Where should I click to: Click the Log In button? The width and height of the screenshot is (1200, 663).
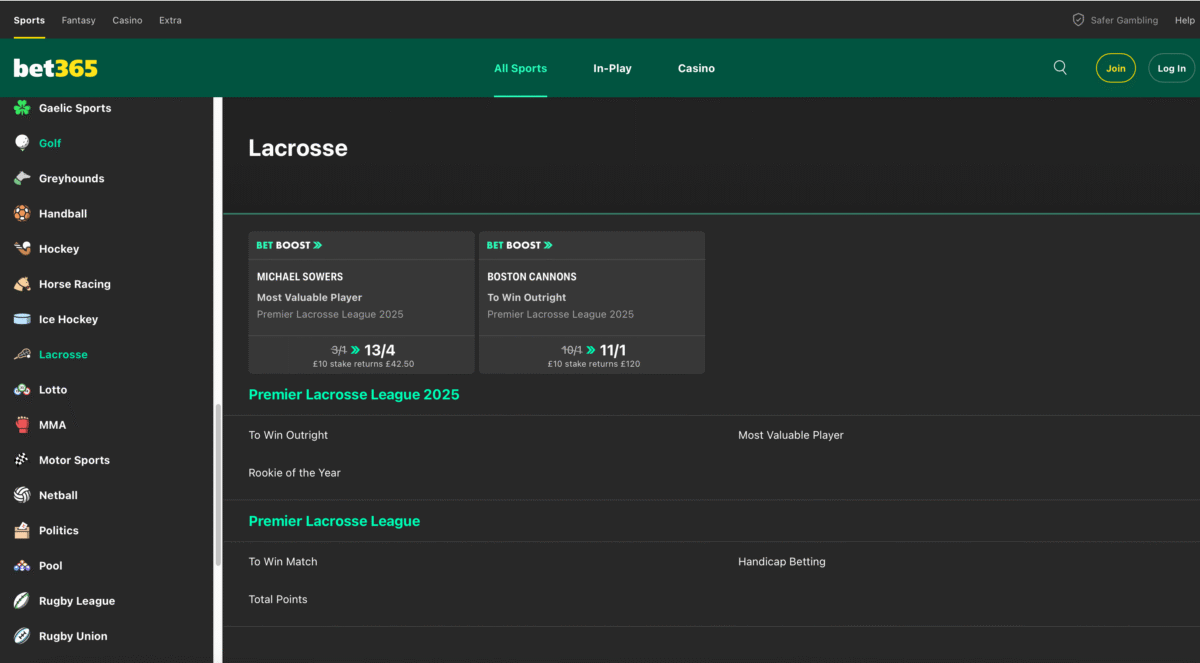tap(1172, 68)
